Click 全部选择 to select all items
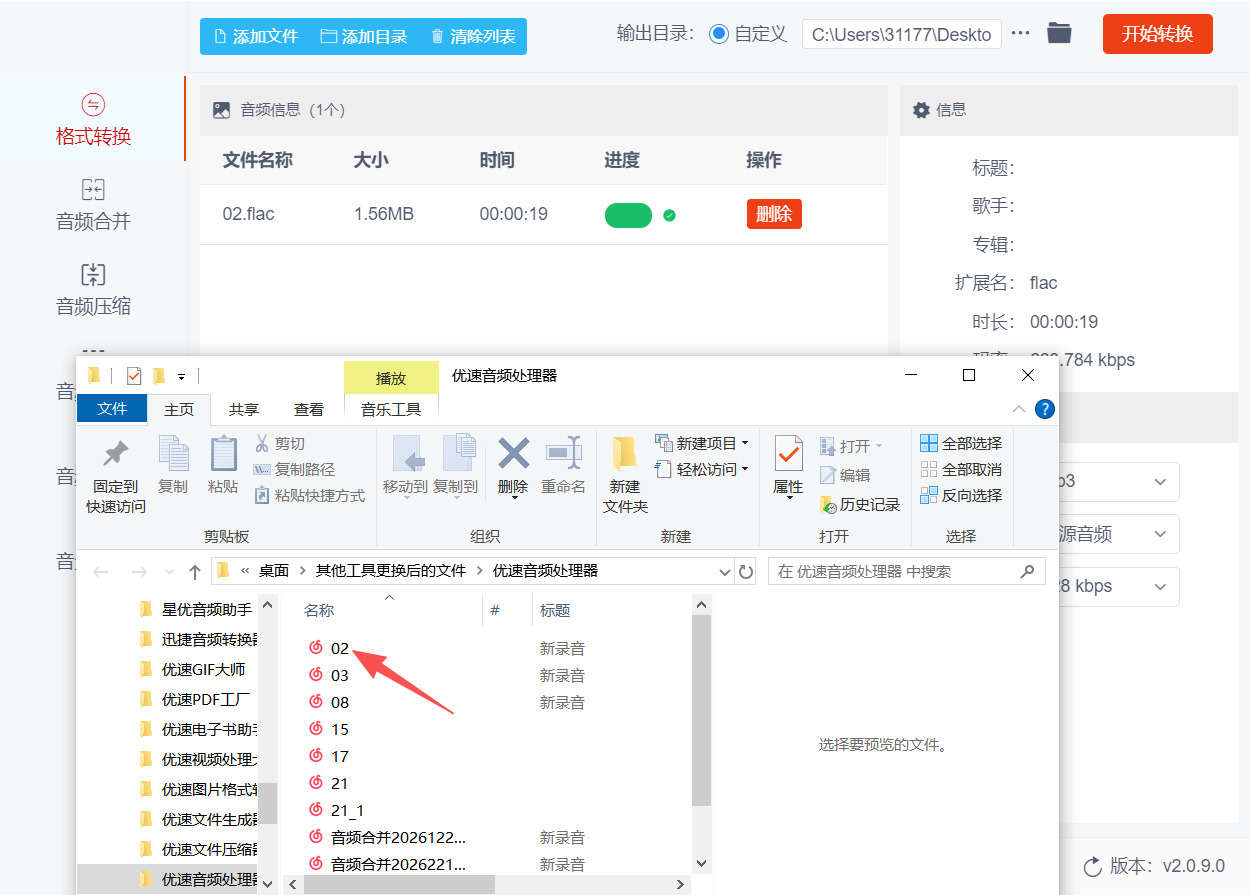Image resolution: width=1250 pixels, height=895 pixels. (961, 442)
